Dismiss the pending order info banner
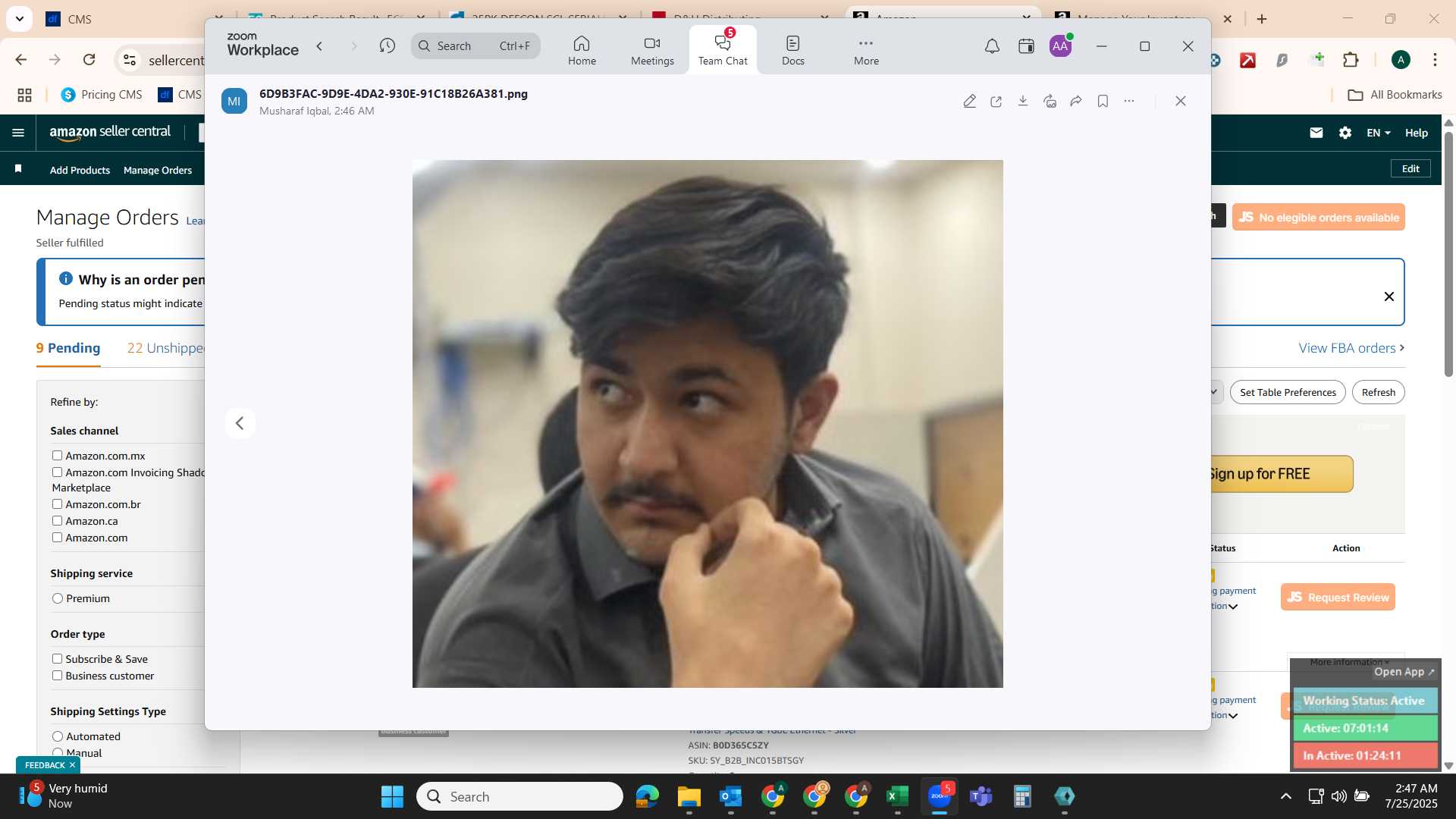This screenshot has height=819, width=1456. coord(1389,297)
